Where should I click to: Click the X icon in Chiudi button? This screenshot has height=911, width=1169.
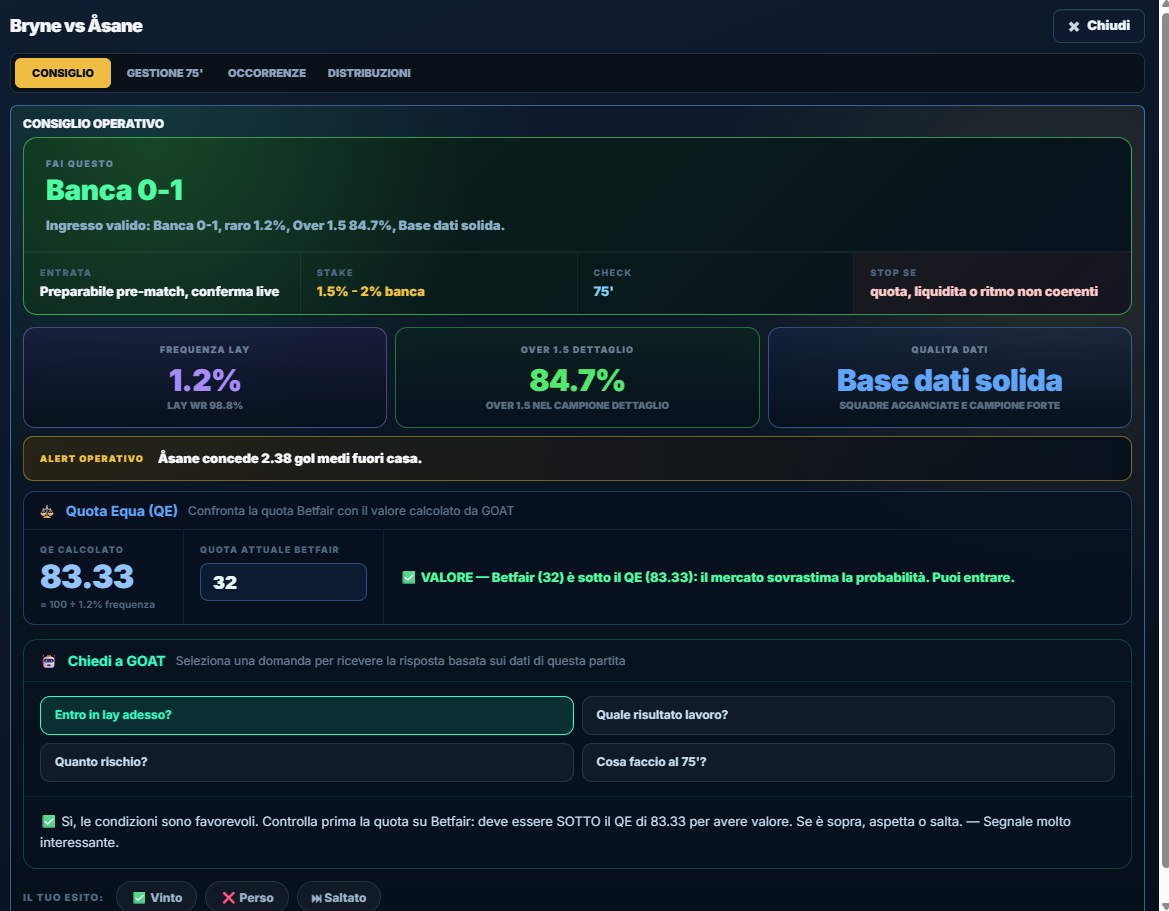[x=1074, y=26]
